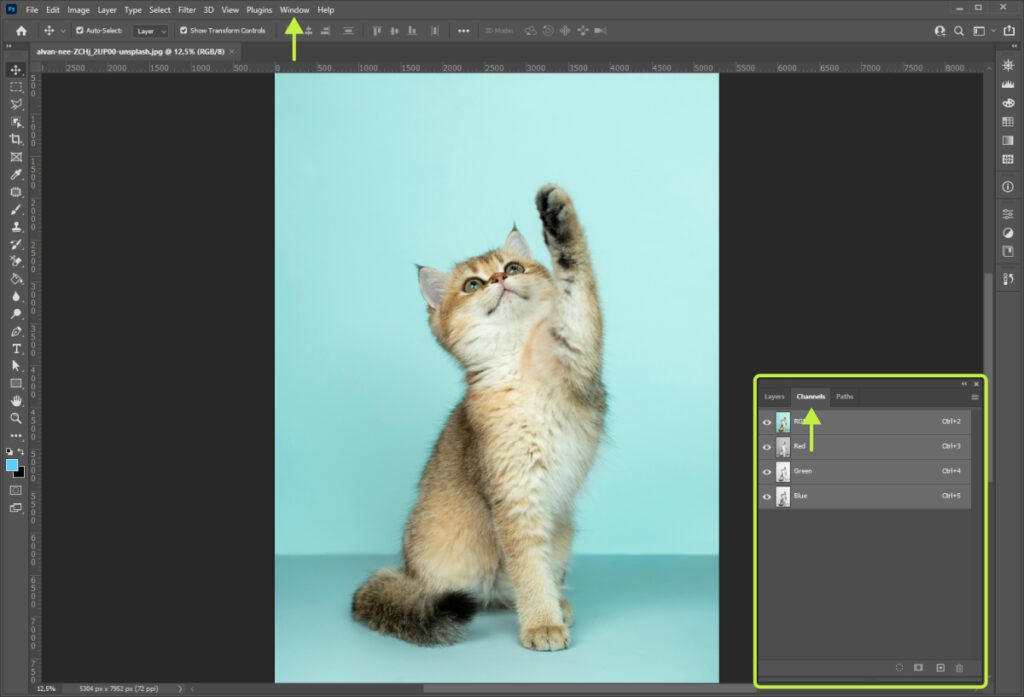1024x697 pixels.
Task: Open the Info panel icon
Action: point(1008,187)
